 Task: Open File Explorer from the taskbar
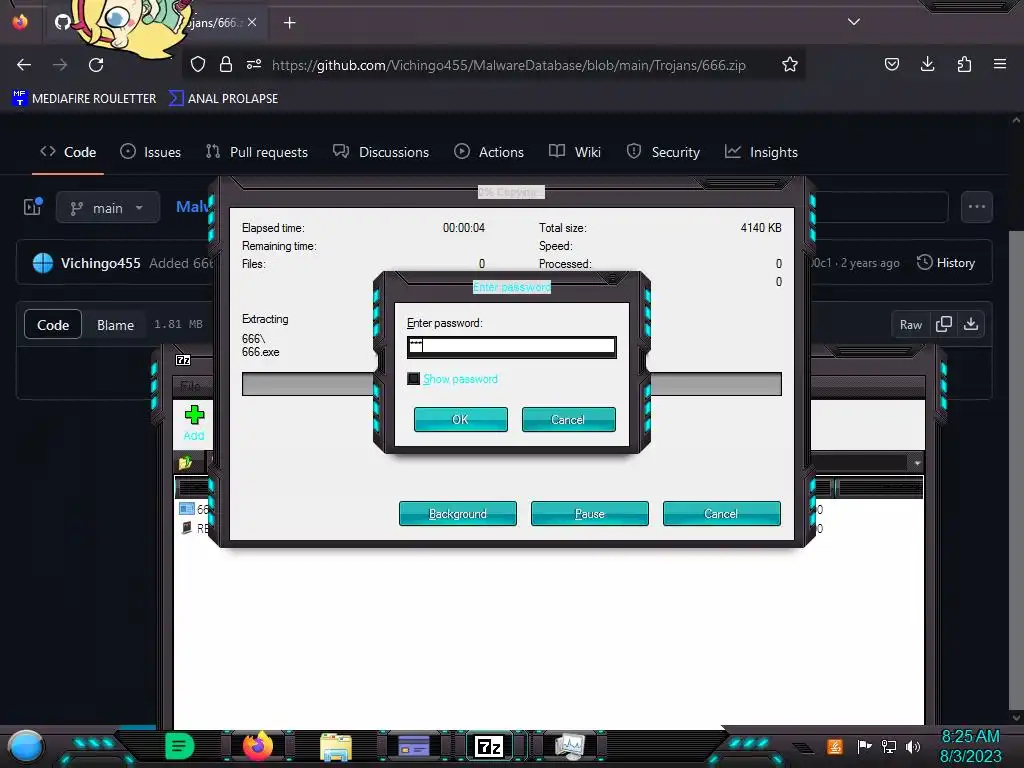[x=336, y=747]
